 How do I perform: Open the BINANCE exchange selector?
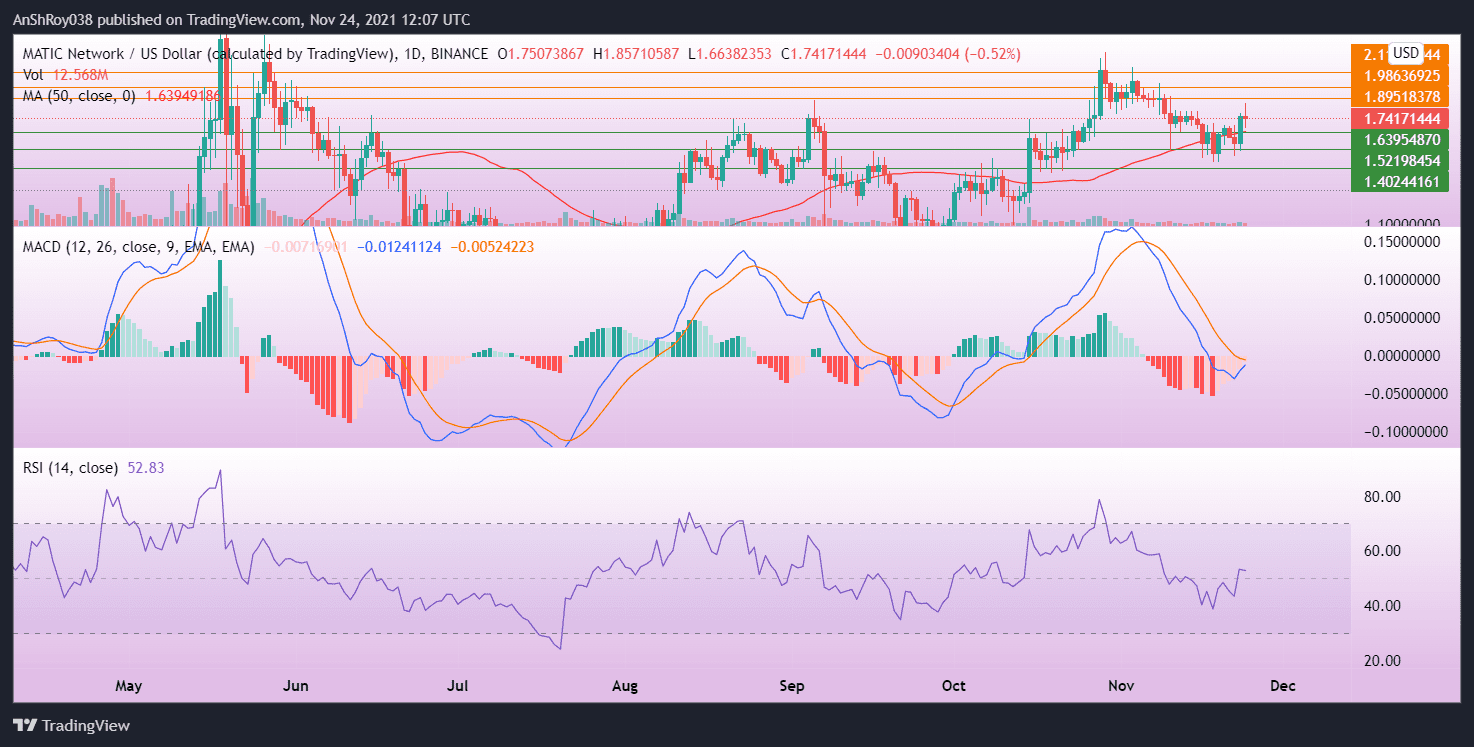pos(457,54)
